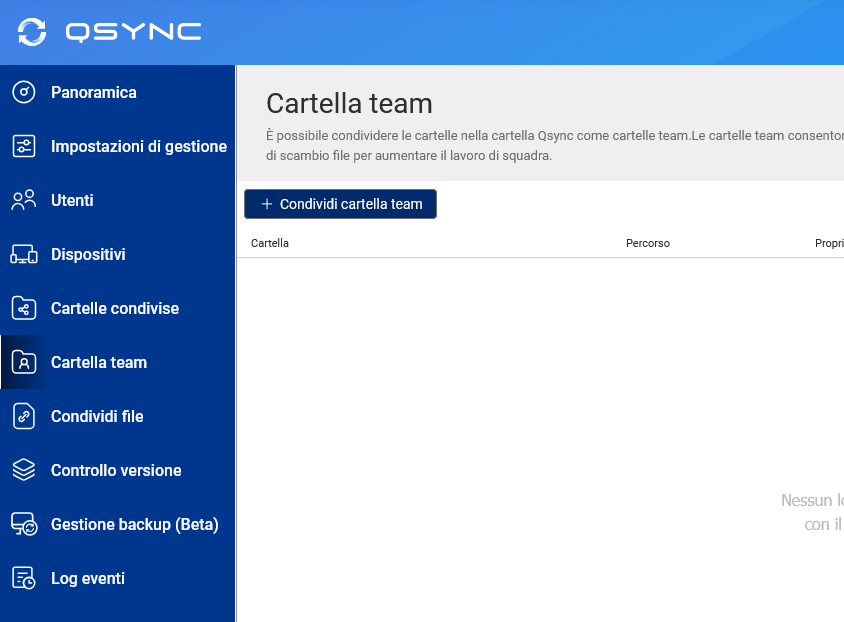Click the Log eventi clock-list icon
844x622 pixels.
point(24,579)
